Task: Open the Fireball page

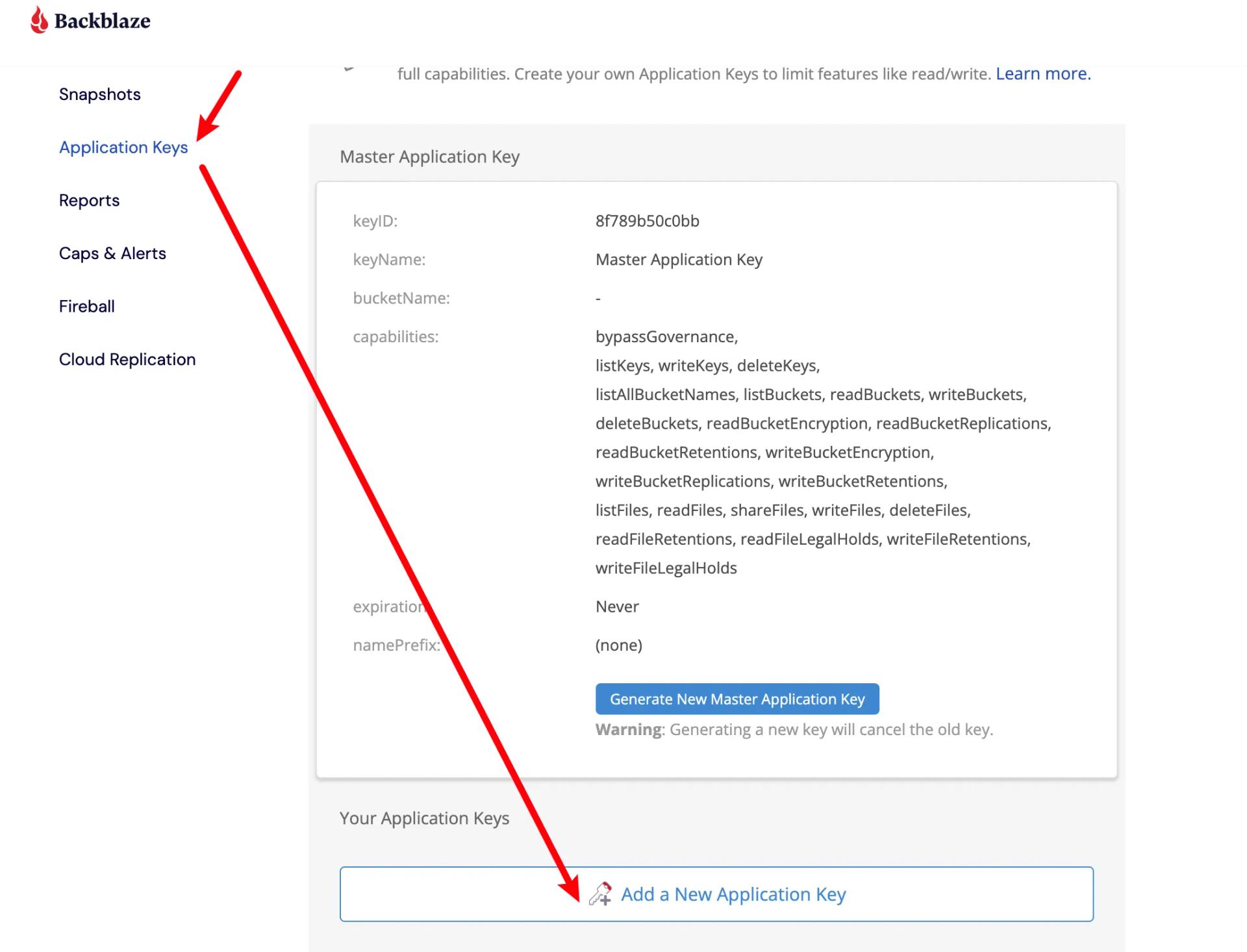Action: click(86, 306)
